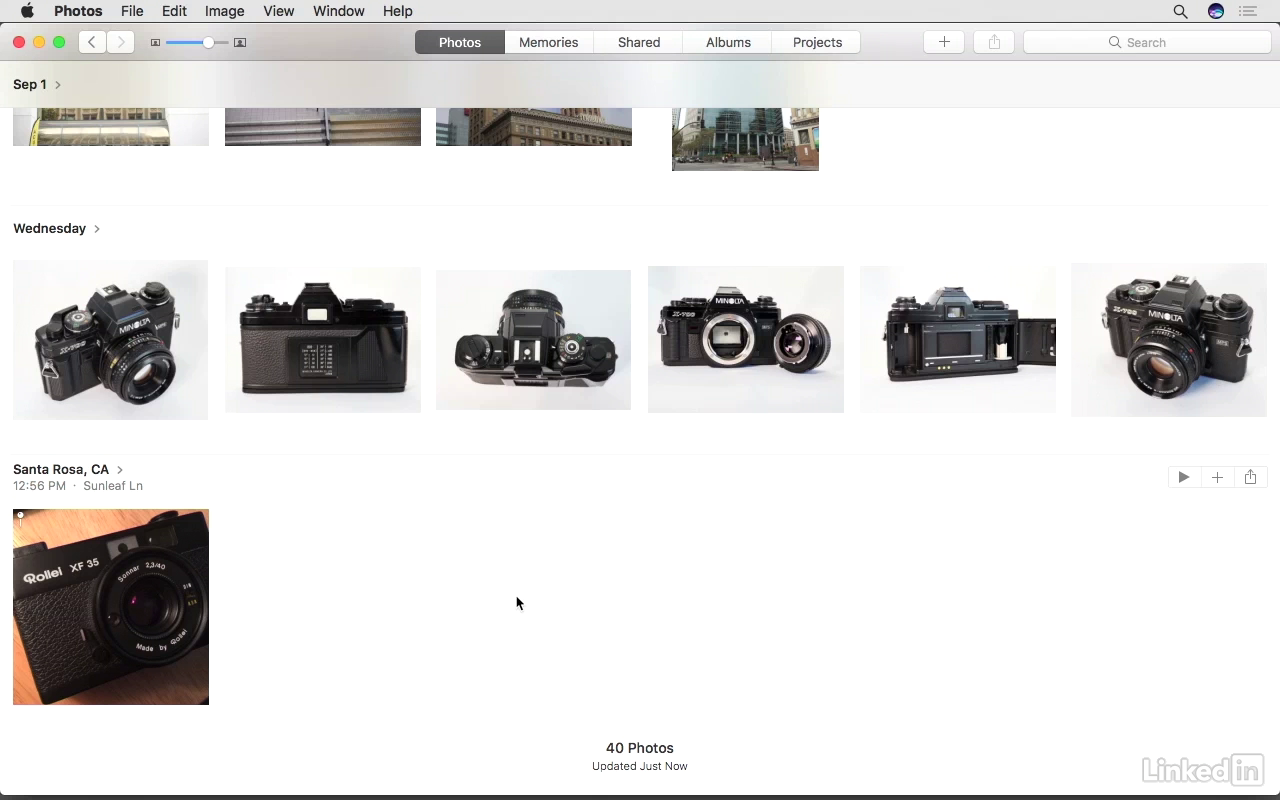The image size is (1280, 800).
Task: Select the Rollei XF 35 photo
Action: (111, 607)
